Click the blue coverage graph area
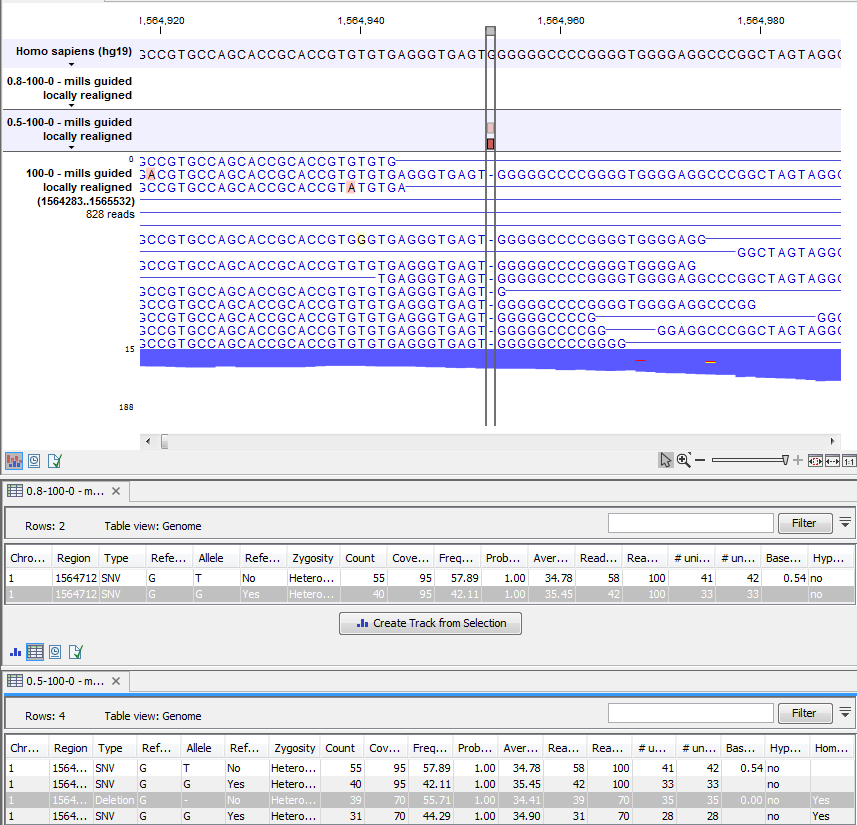This screenshot has height=825, width=857. click(490, 364)
